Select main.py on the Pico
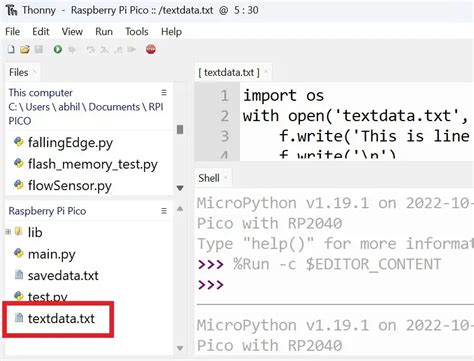The image size is (474, 361). point(52,254)
